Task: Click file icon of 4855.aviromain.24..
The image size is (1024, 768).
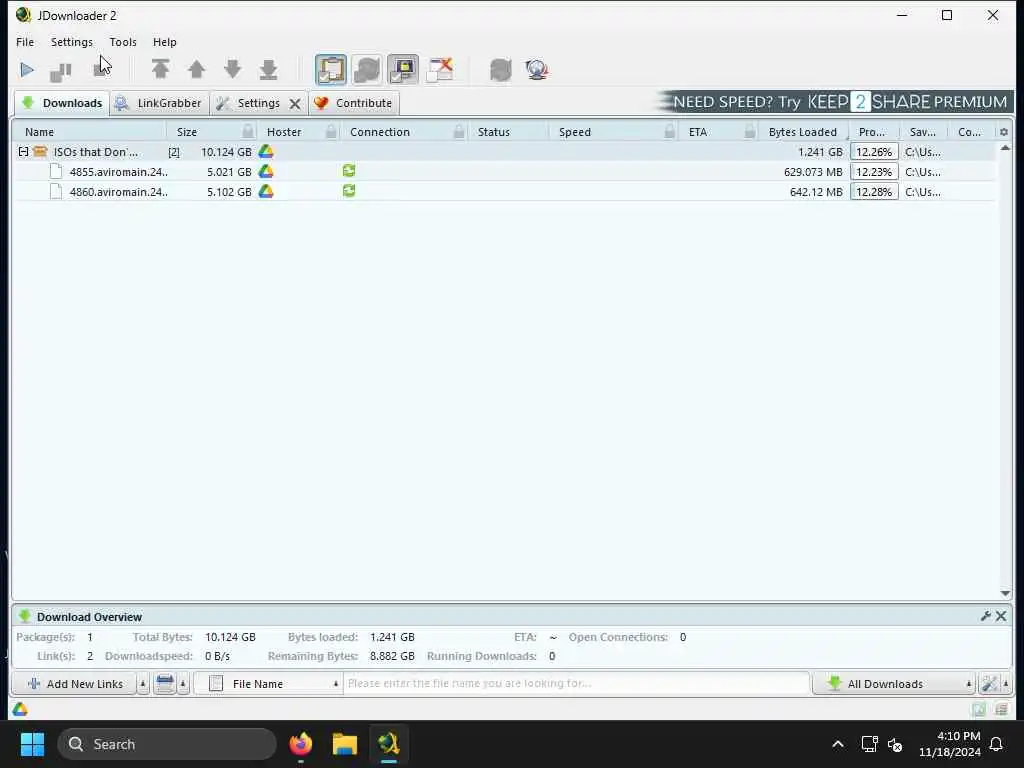Action: 56,172
